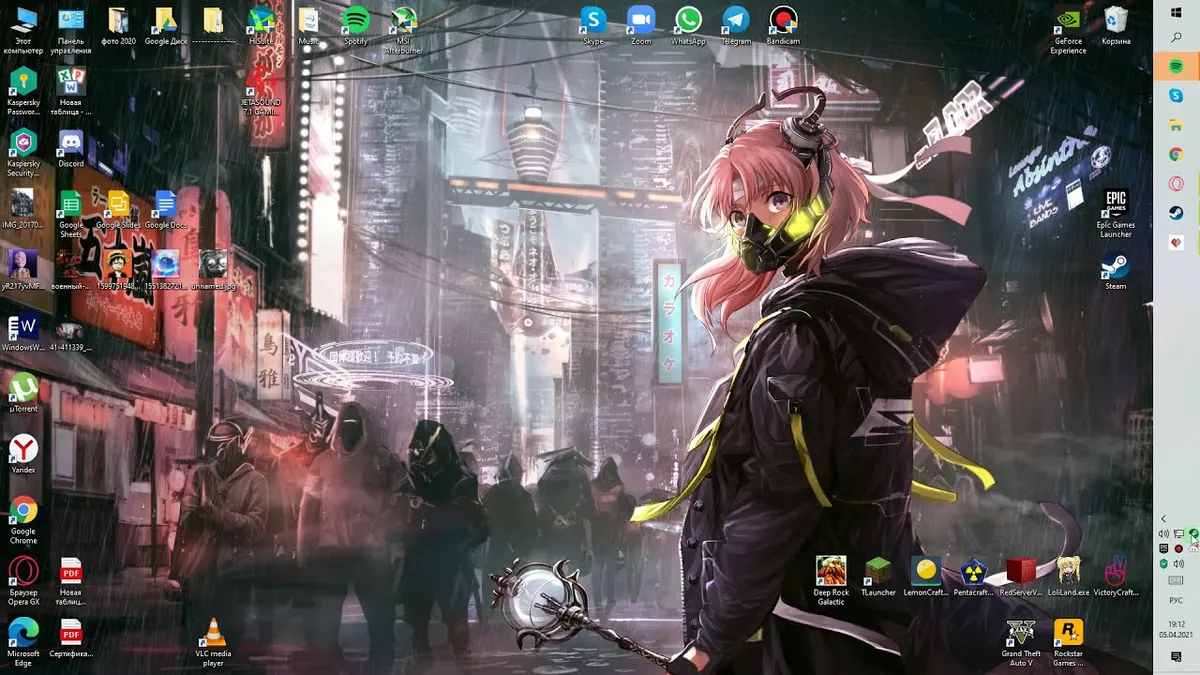The image size is (1200, 675).
Task: Select the LemonCraft desktop icon
Action: (926, 577)
